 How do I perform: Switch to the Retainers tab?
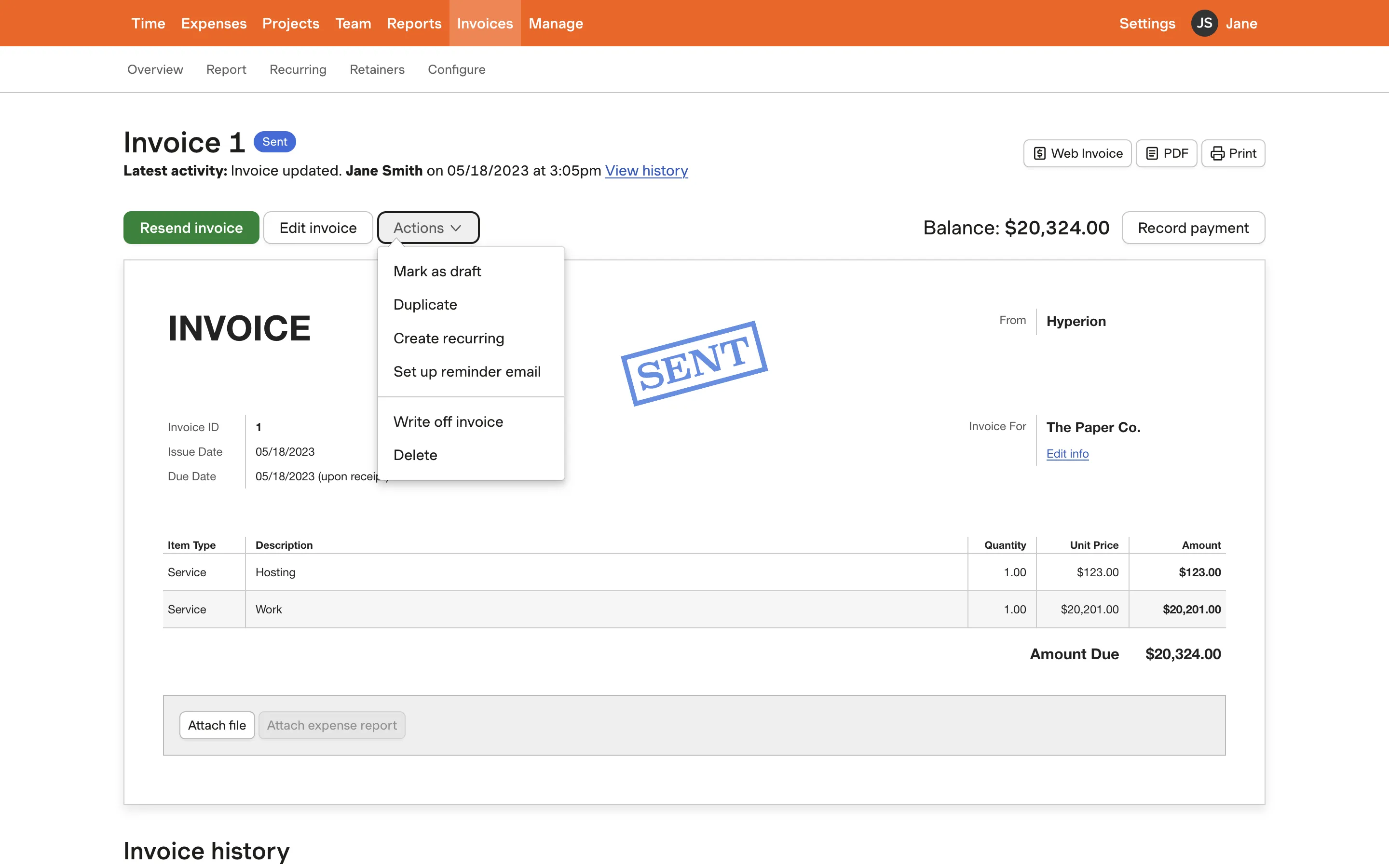[377, 69]
